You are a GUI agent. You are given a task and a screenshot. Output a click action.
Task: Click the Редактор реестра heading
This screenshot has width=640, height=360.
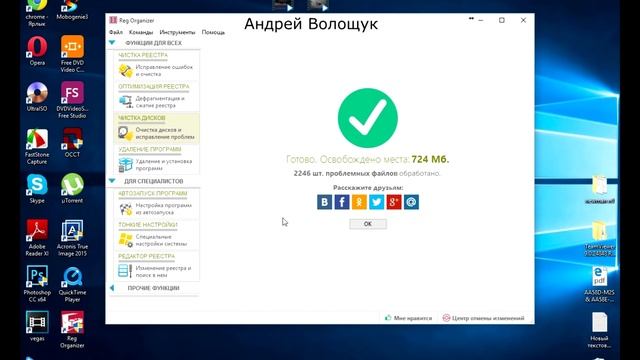tap(147, 256)
